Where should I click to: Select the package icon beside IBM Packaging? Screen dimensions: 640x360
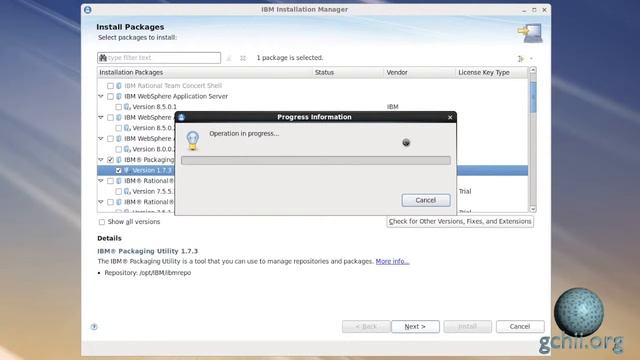point(119,160)
